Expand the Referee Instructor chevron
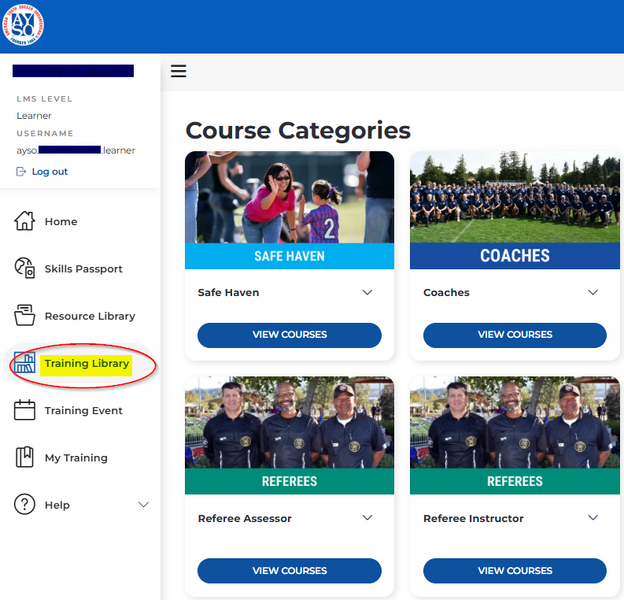624x600 pixels. [x=593, y=518]
